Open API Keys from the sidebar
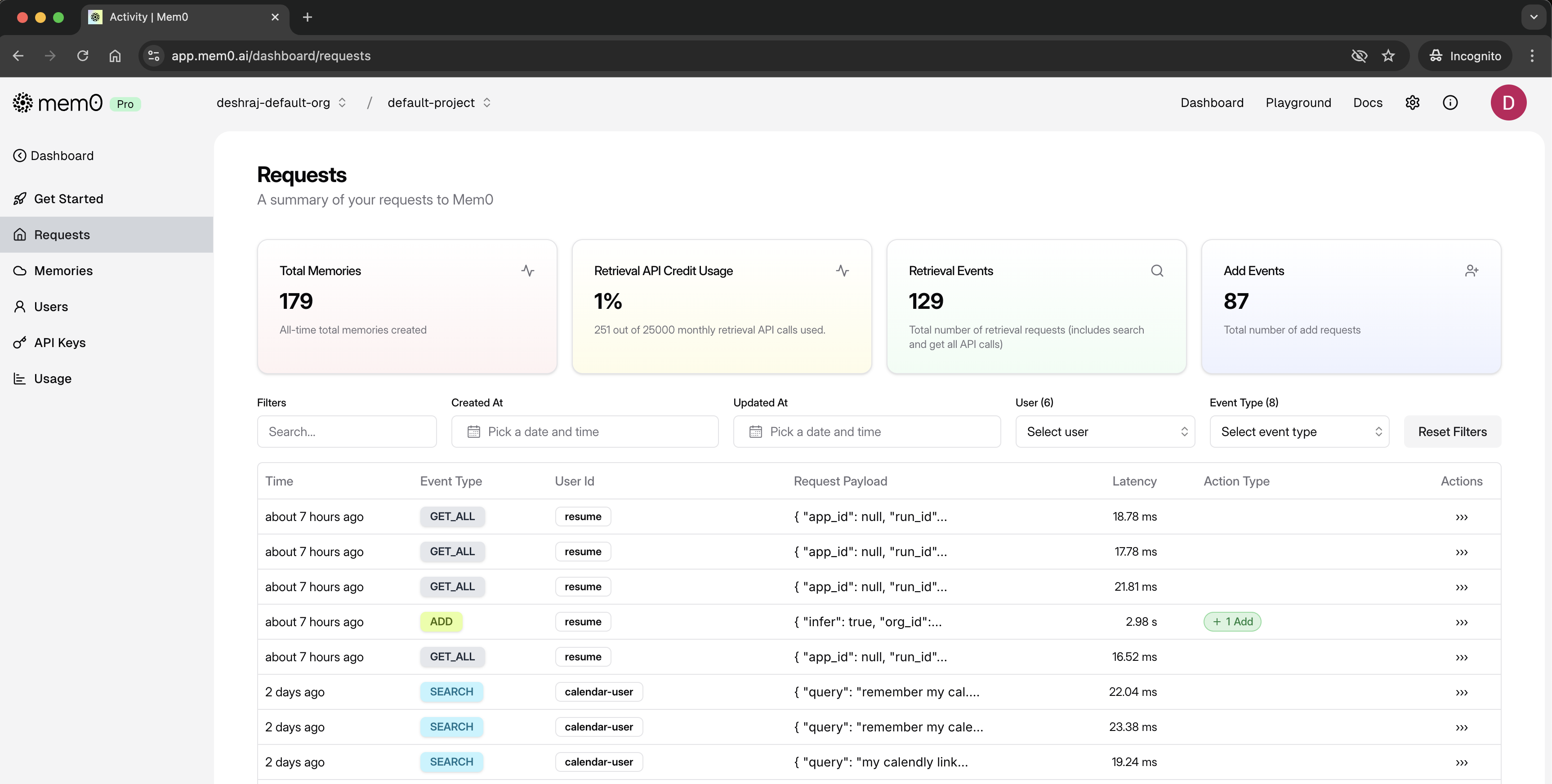Screen dimensions: 1552x784 [60, 342]
